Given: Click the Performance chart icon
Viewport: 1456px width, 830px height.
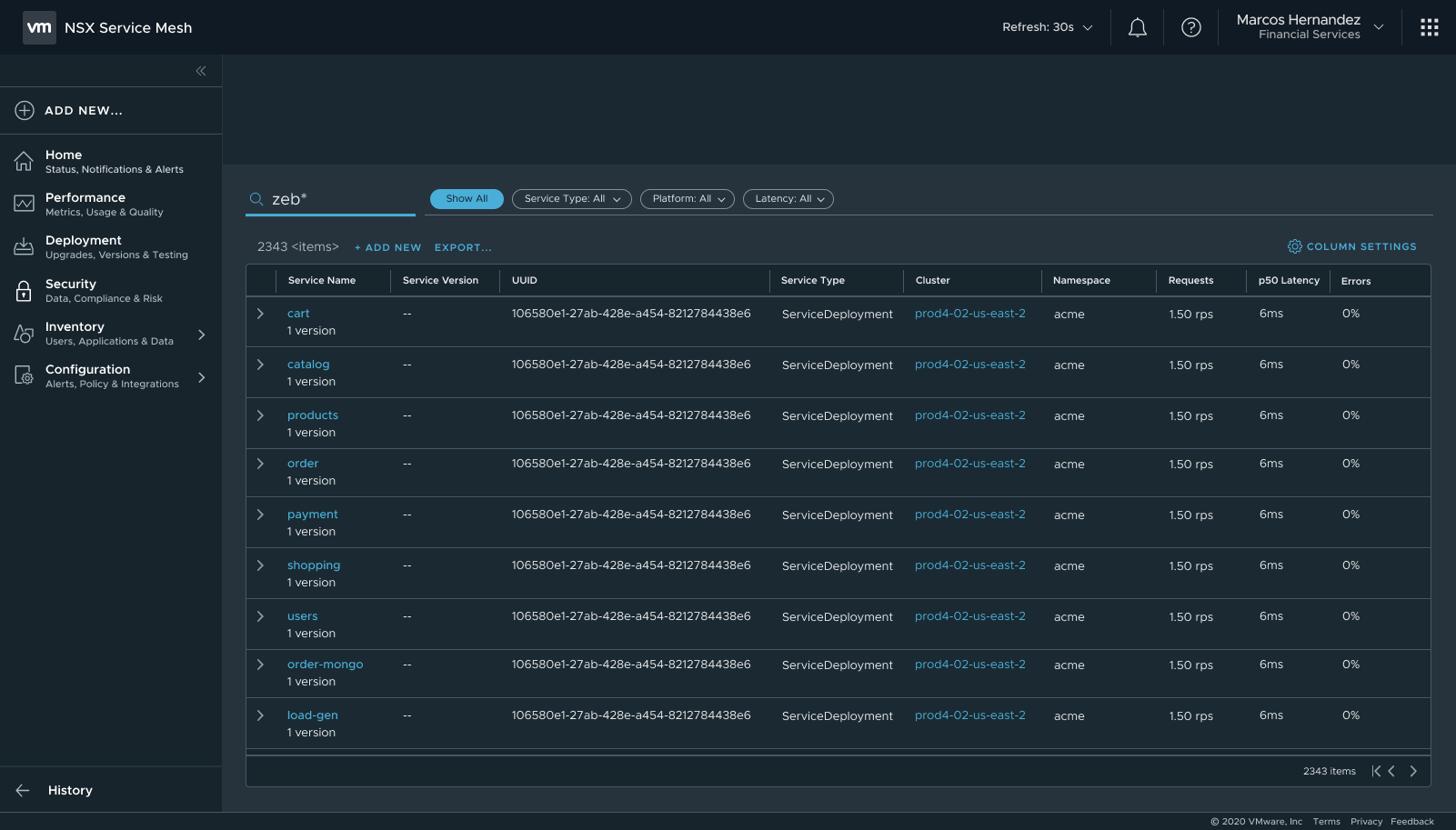Looking at the screenshot, I should click(24, 204).
